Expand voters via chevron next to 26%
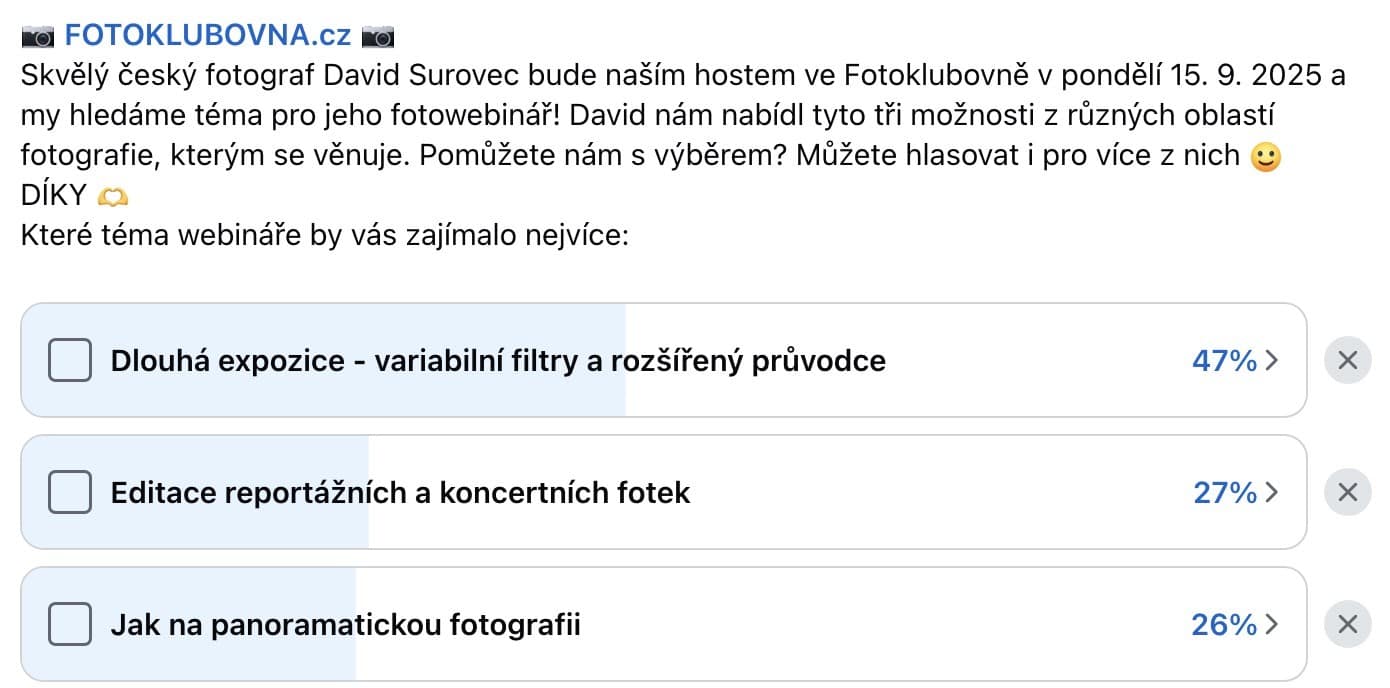 pyautogui.click(x=1272, y=626)
